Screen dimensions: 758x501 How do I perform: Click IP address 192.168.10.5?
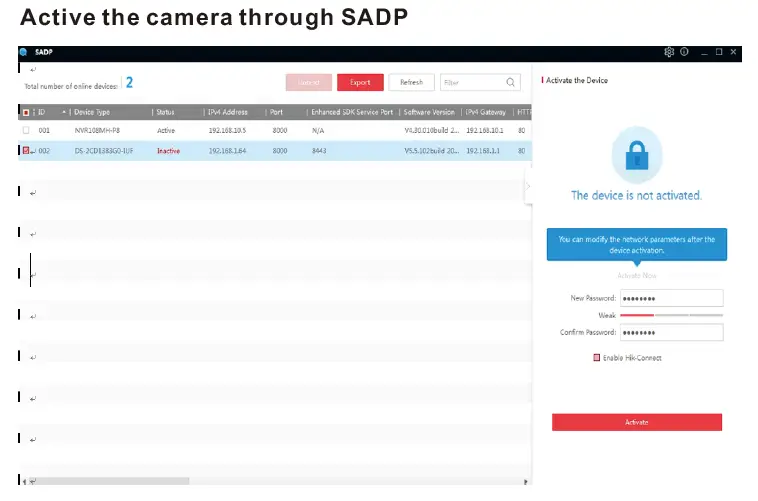(x=227, y=131)
